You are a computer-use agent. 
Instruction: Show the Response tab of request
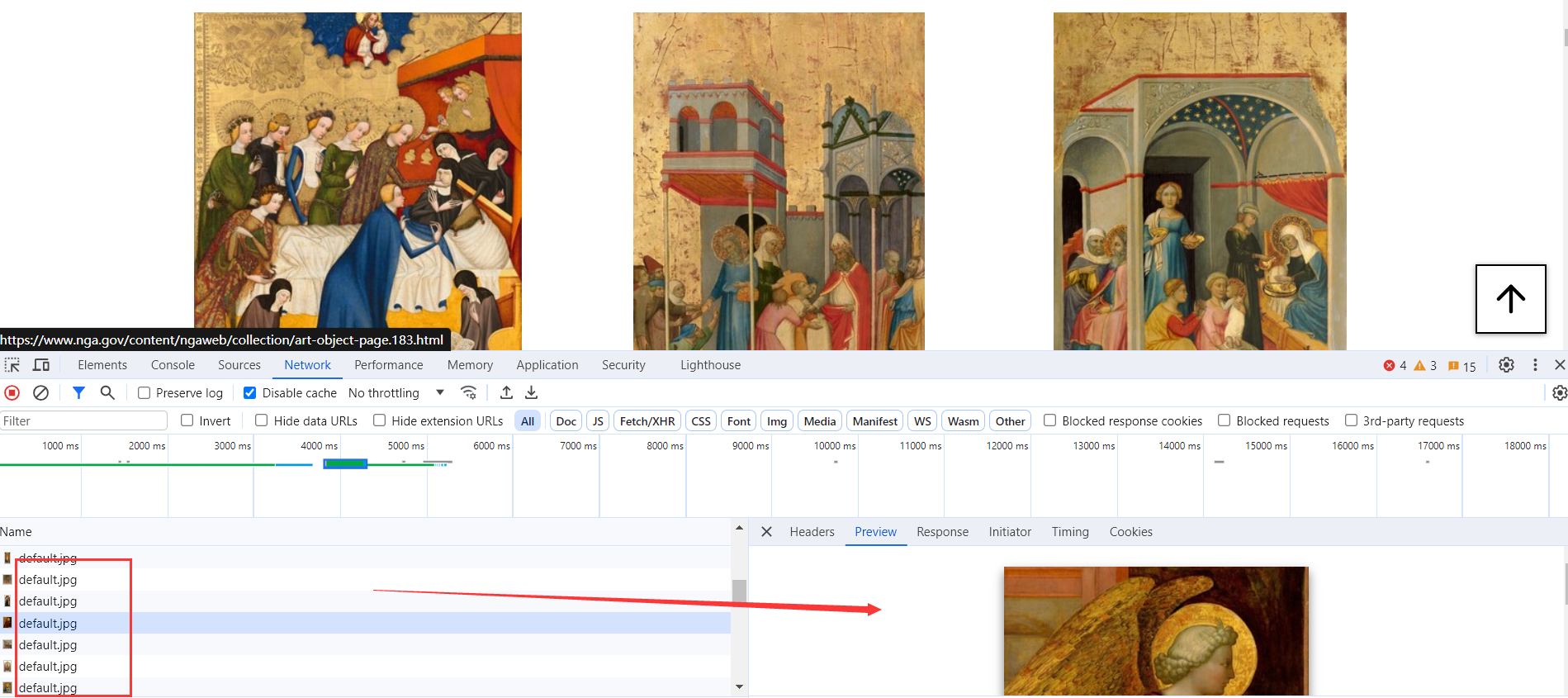[942, 532]
